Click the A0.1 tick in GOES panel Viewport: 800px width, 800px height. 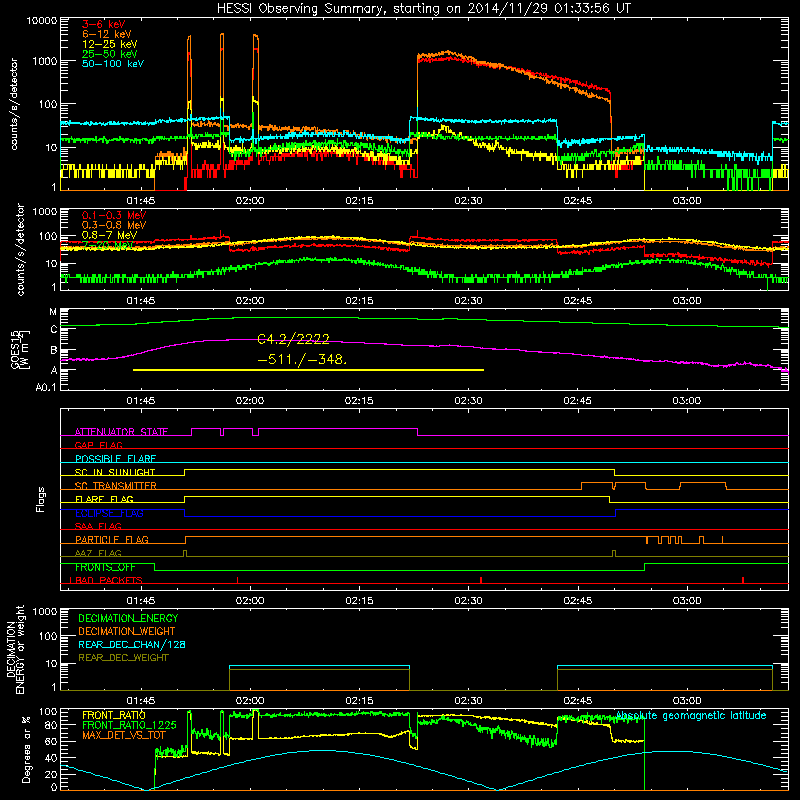[45, 388]
